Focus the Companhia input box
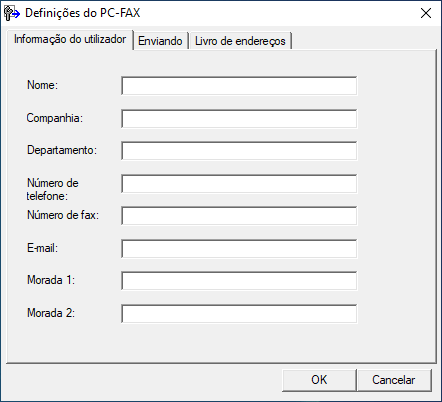This screenshot has height=402, width=442. 239,118
